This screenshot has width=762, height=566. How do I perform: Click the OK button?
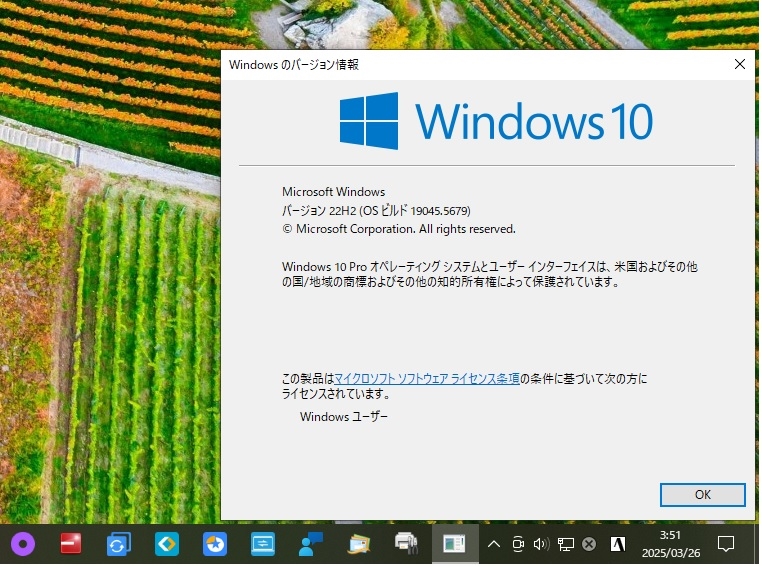coord(702,495)
